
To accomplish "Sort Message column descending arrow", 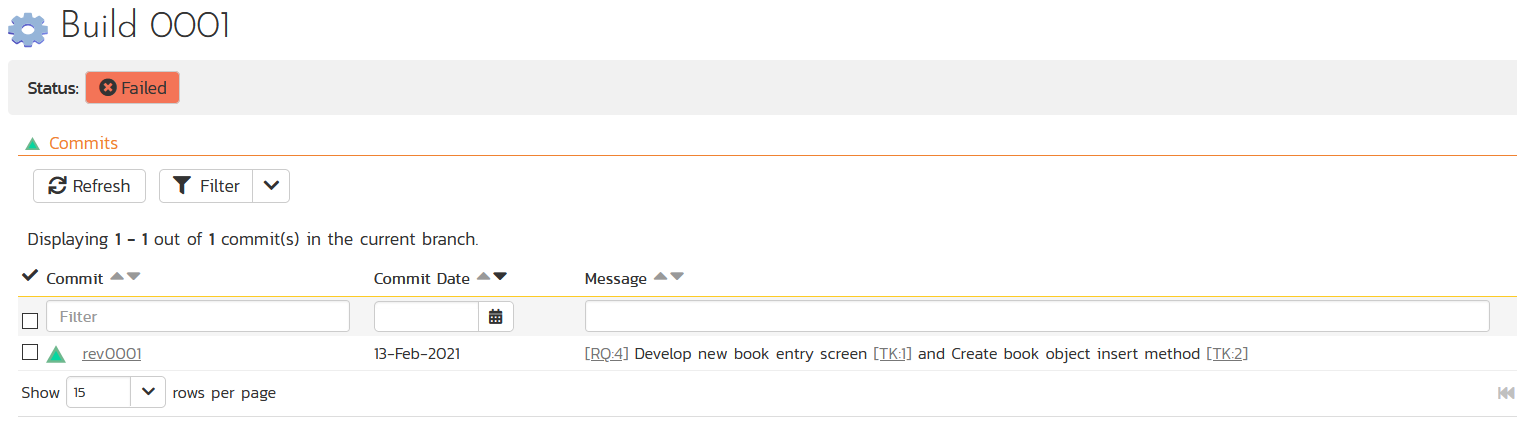I will (677, 277).
